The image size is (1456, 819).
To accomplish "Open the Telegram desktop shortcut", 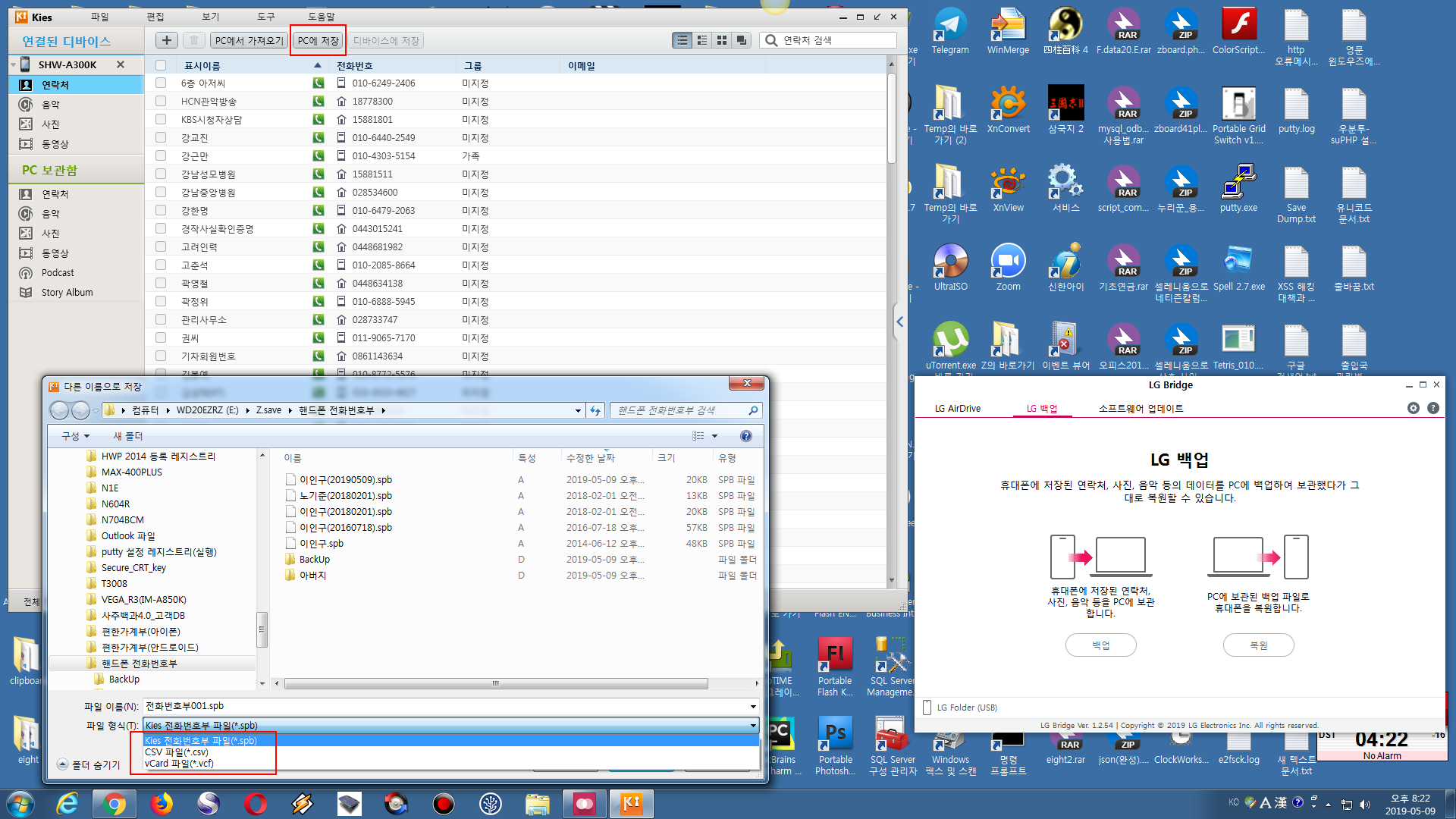I will pos(950,32).
